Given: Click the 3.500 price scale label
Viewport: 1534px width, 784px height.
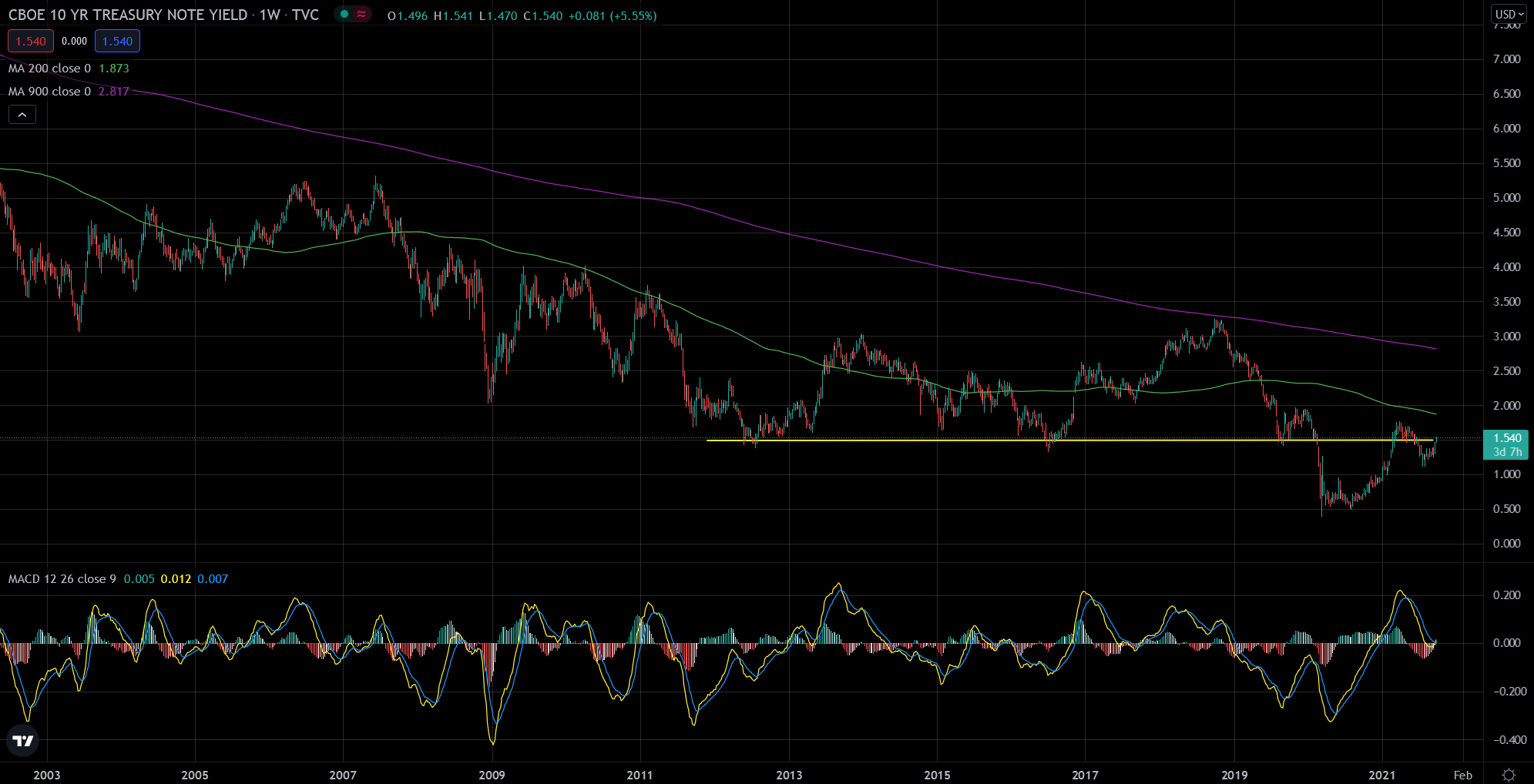Looking at the screenshot, I should [x=1506, y=302].
